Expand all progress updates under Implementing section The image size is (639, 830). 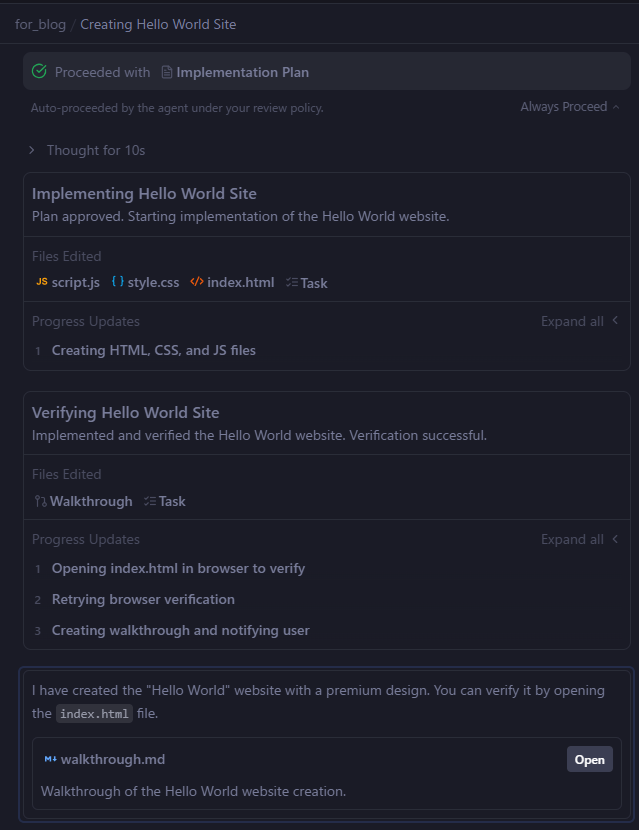click(579, 321)
